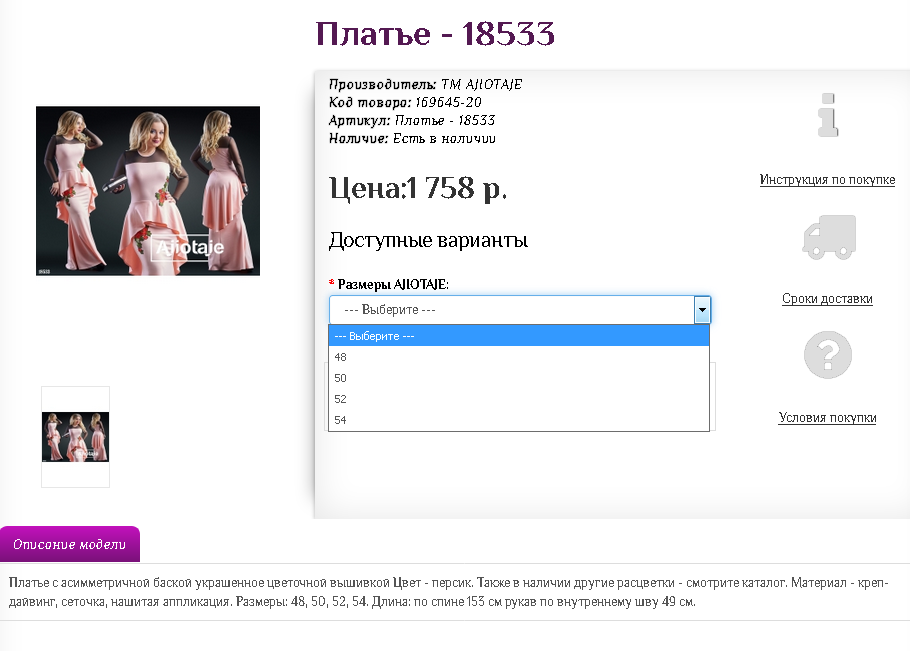Click the Производитель: TM AJIOTAJE line
Viewport: 910px width, 651px height.
pyautogui.click(x=425, y=85)
